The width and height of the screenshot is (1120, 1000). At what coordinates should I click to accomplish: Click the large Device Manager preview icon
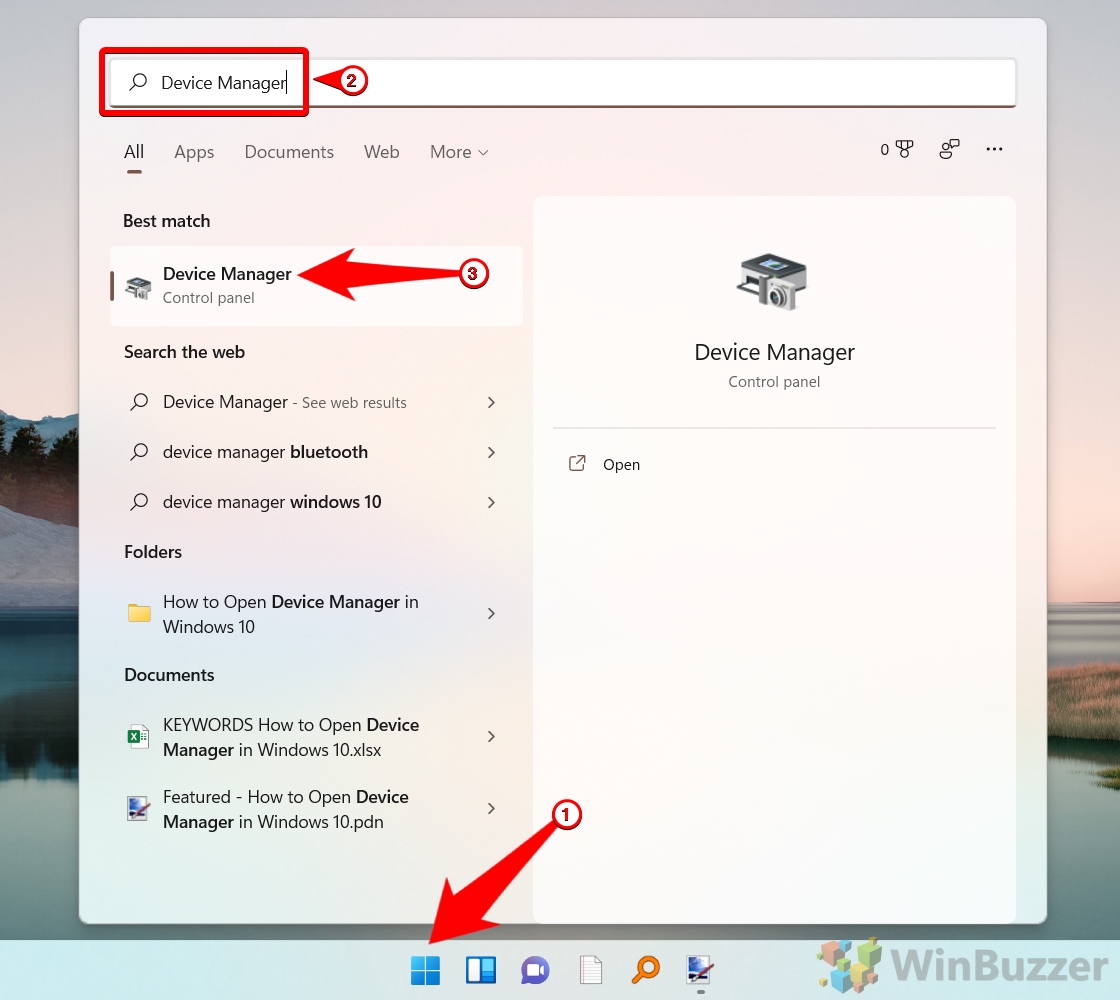click(x=771, y=281)
